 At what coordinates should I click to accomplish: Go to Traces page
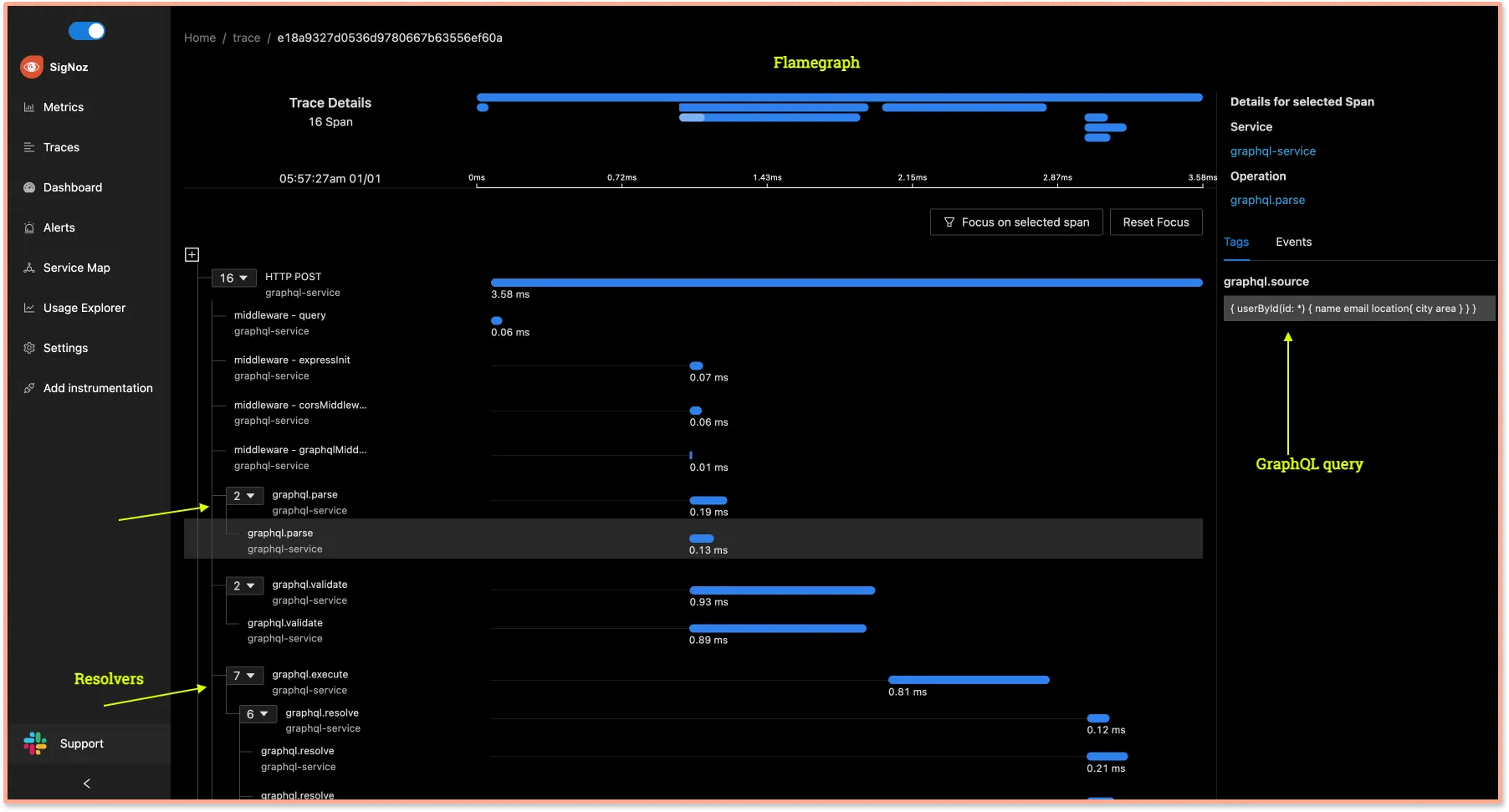[x=61, y=147]
